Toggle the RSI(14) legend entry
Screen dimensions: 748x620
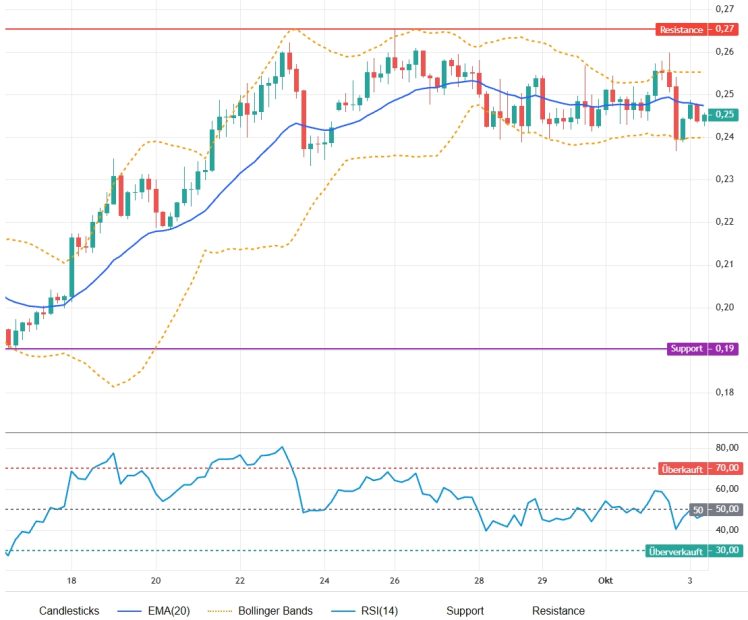tap(365, 610)
